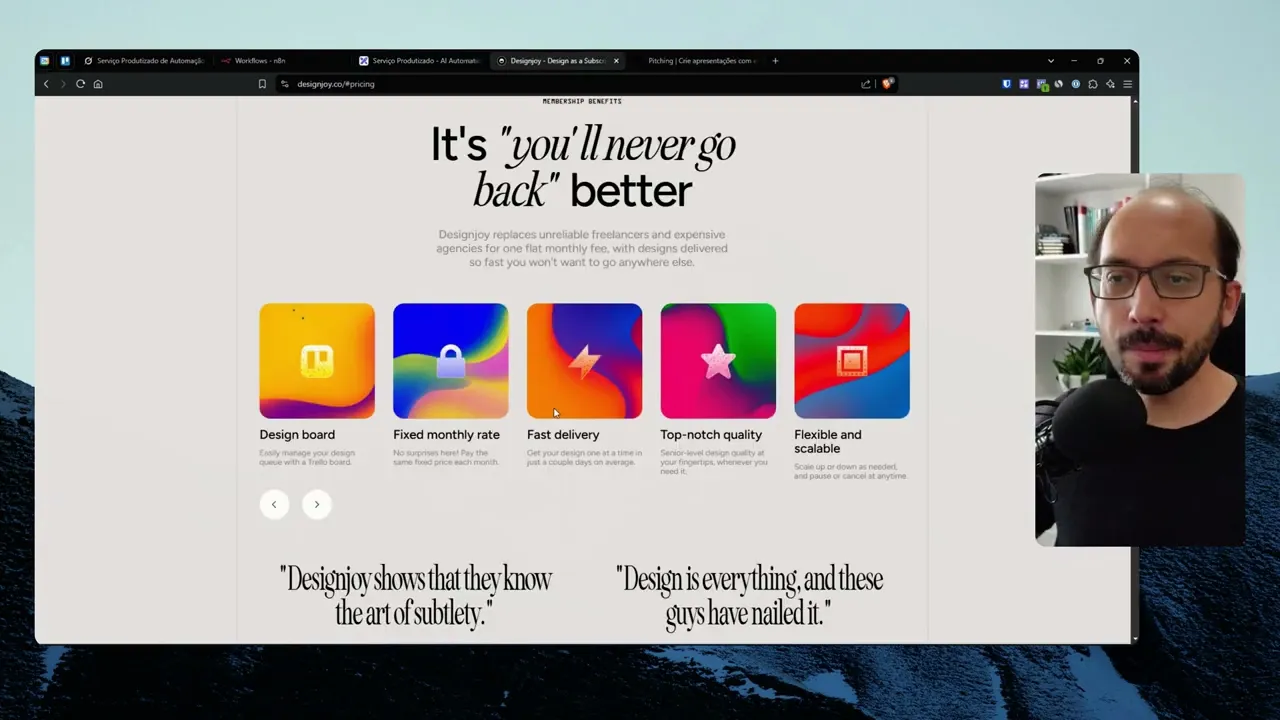The image size is (1280, 720).
Task: Open the extensions puzzle piece menu
Action: [x=1093, y=84]
